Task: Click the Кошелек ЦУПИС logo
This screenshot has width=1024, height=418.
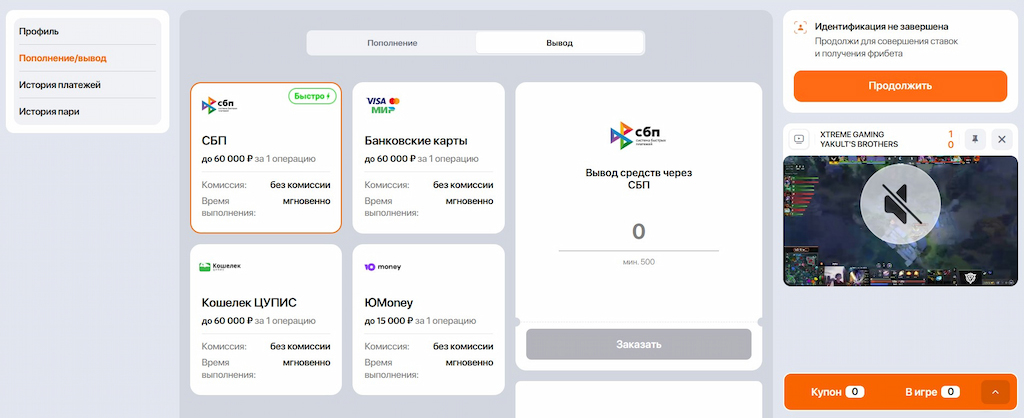Action: click(x=219, y=266)
